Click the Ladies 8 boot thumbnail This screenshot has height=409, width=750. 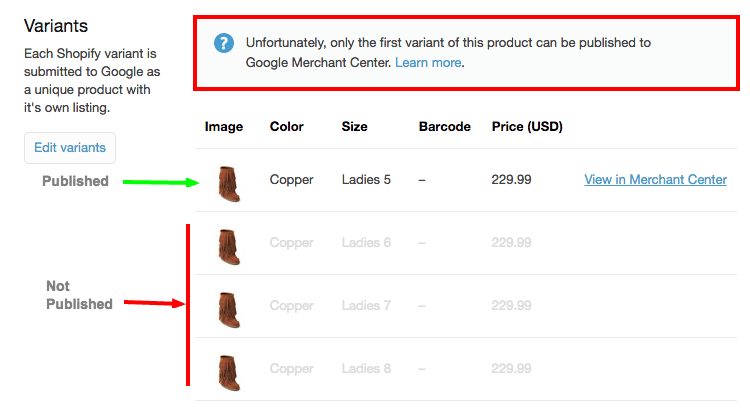click(x=229, y=371)
